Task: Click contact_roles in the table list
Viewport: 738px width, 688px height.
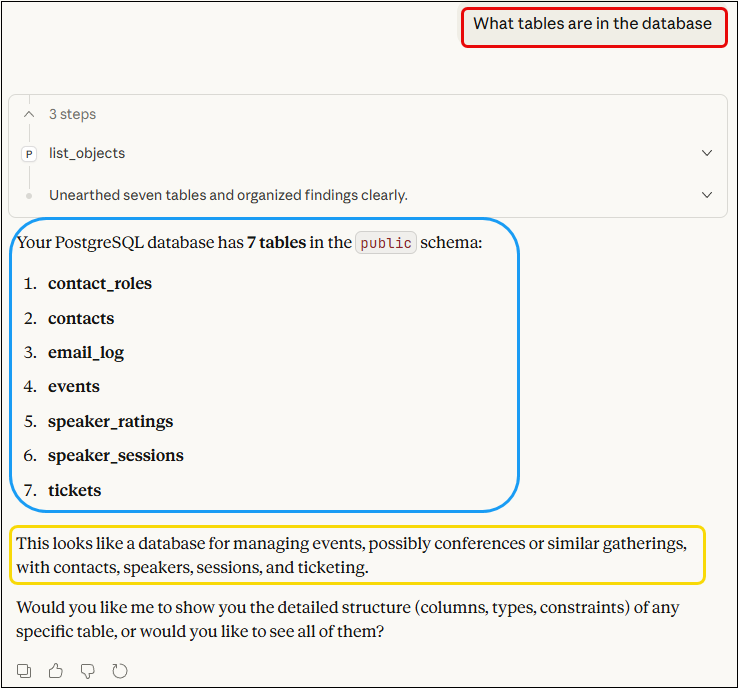Action: 100,284
